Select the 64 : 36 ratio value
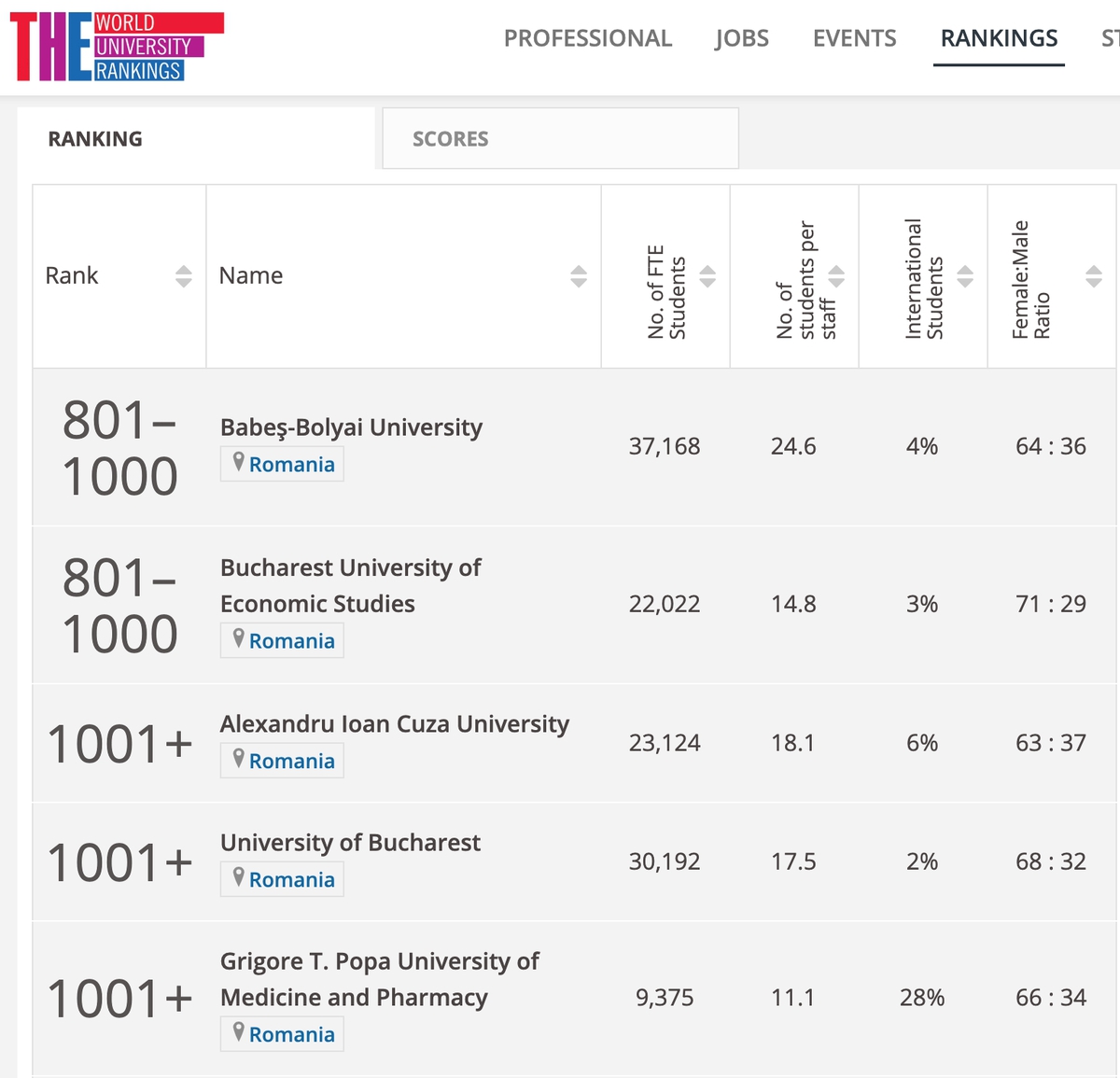The width and height of the screenshot is (1120, 1078). point(1051,446)
